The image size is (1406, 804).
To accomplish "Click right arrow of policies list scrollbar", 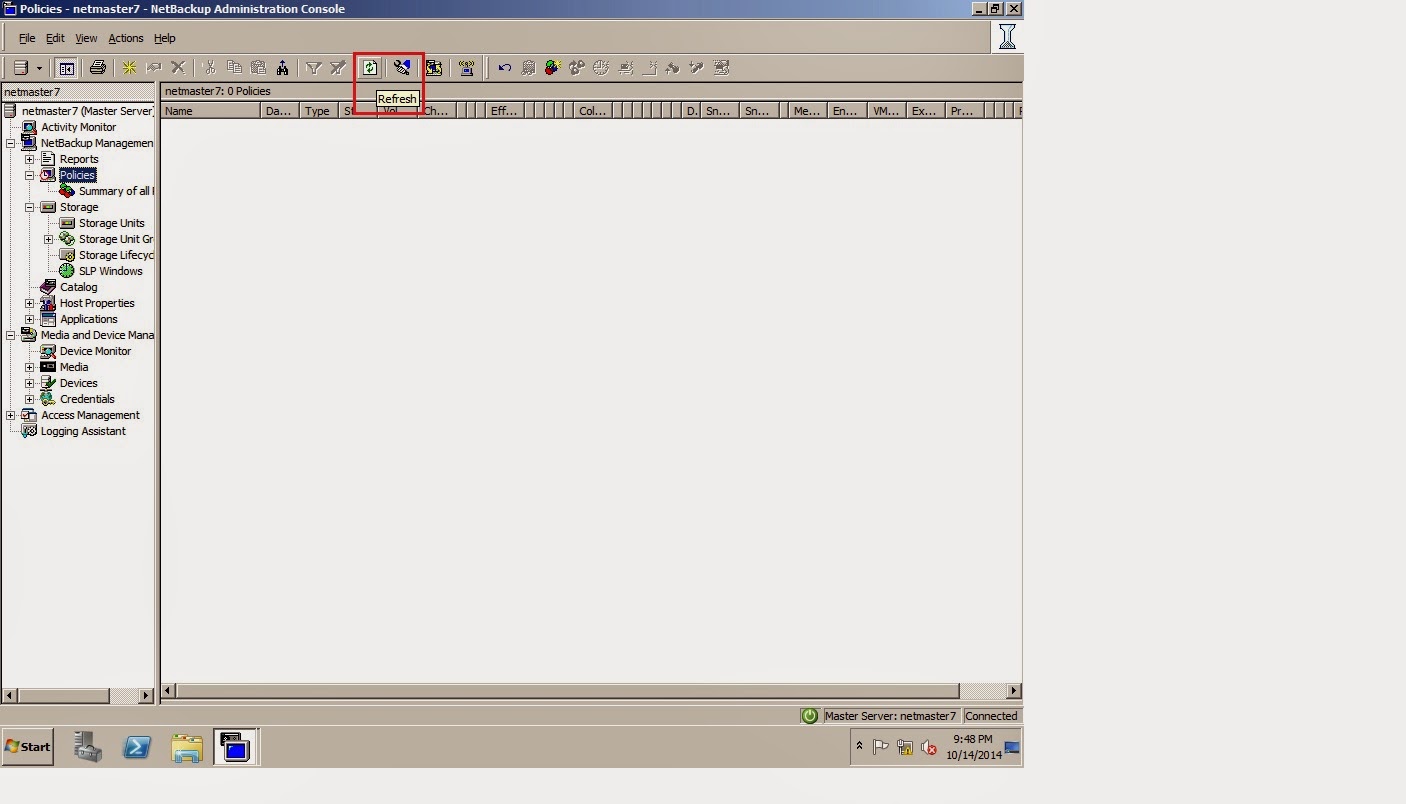I will pyautogui.click(x=1013, y=690).
